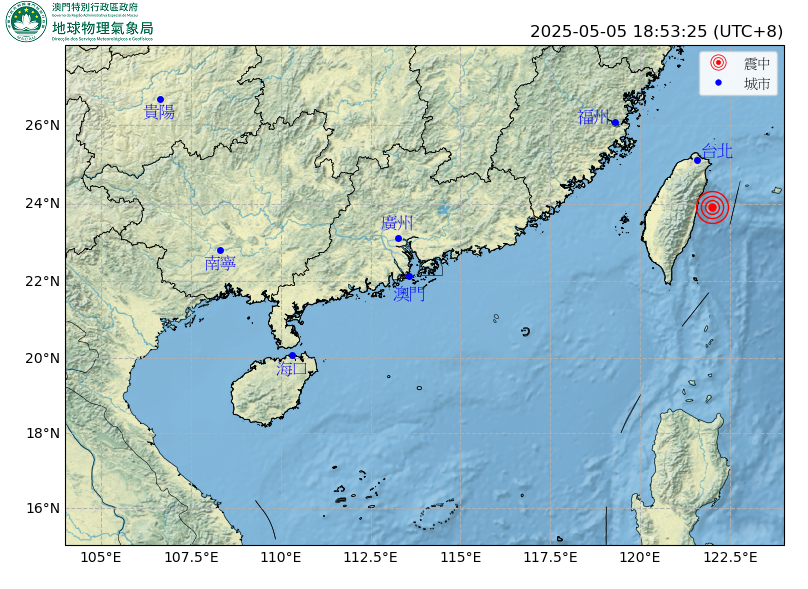Screen dimensions: 808x589
Task: Click the 112.5°E longitude axis label
Action: pyautogui.click(x=371, y=557)
